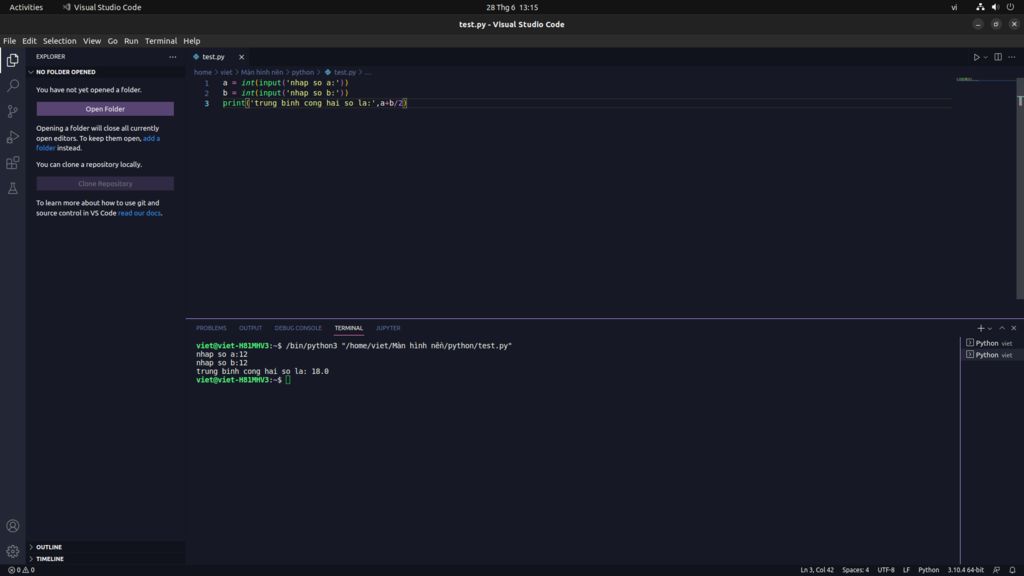Open the Run and Debug view

click(x=12, y=137)
